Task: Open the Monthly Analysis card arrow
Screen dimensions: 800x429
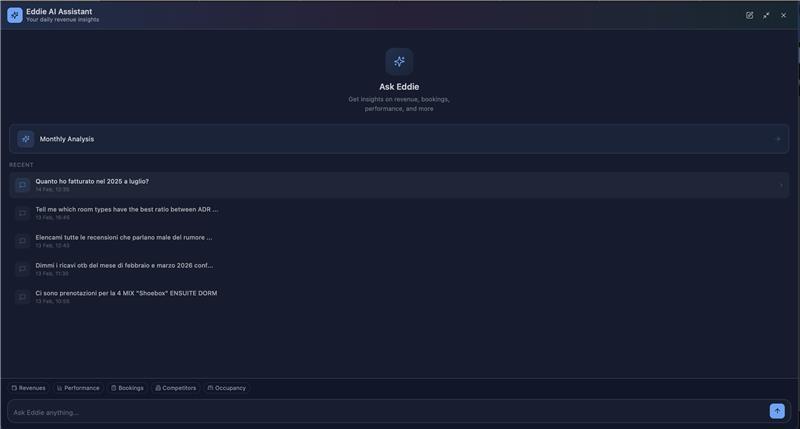Action: 778,139
